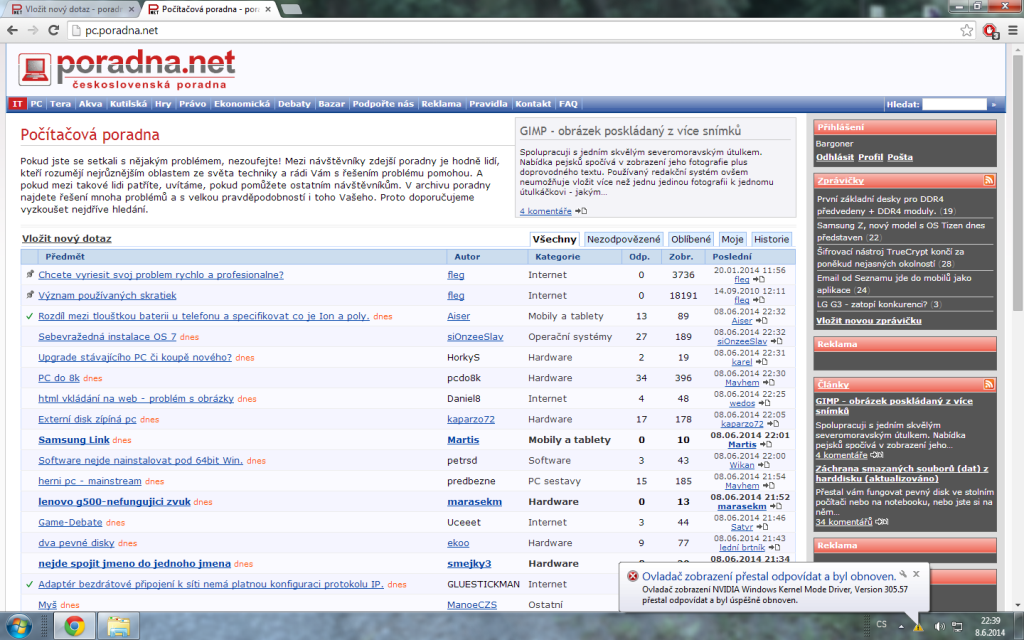Bookmark page with star icon
This screenshot has width=1024, height=640.
pos(967,30)
